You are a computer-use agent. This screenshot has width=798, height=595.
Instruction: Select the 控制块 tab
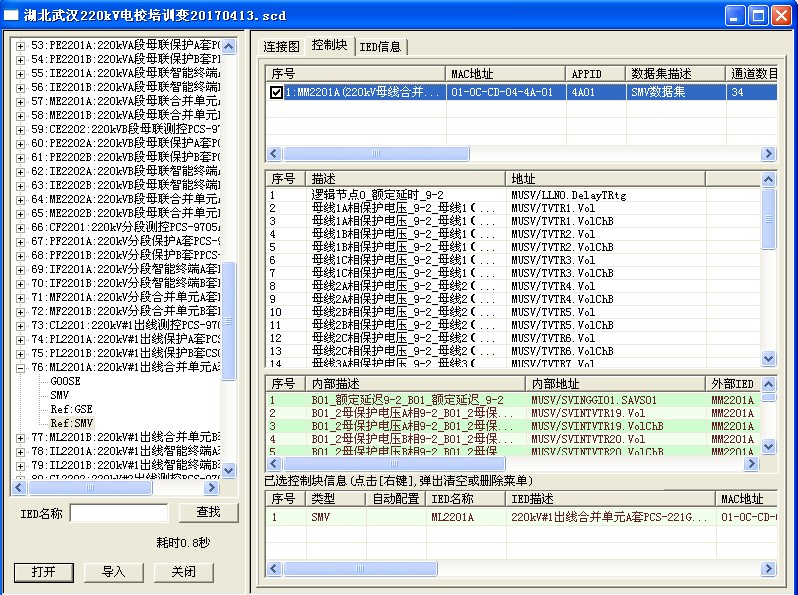329,46
